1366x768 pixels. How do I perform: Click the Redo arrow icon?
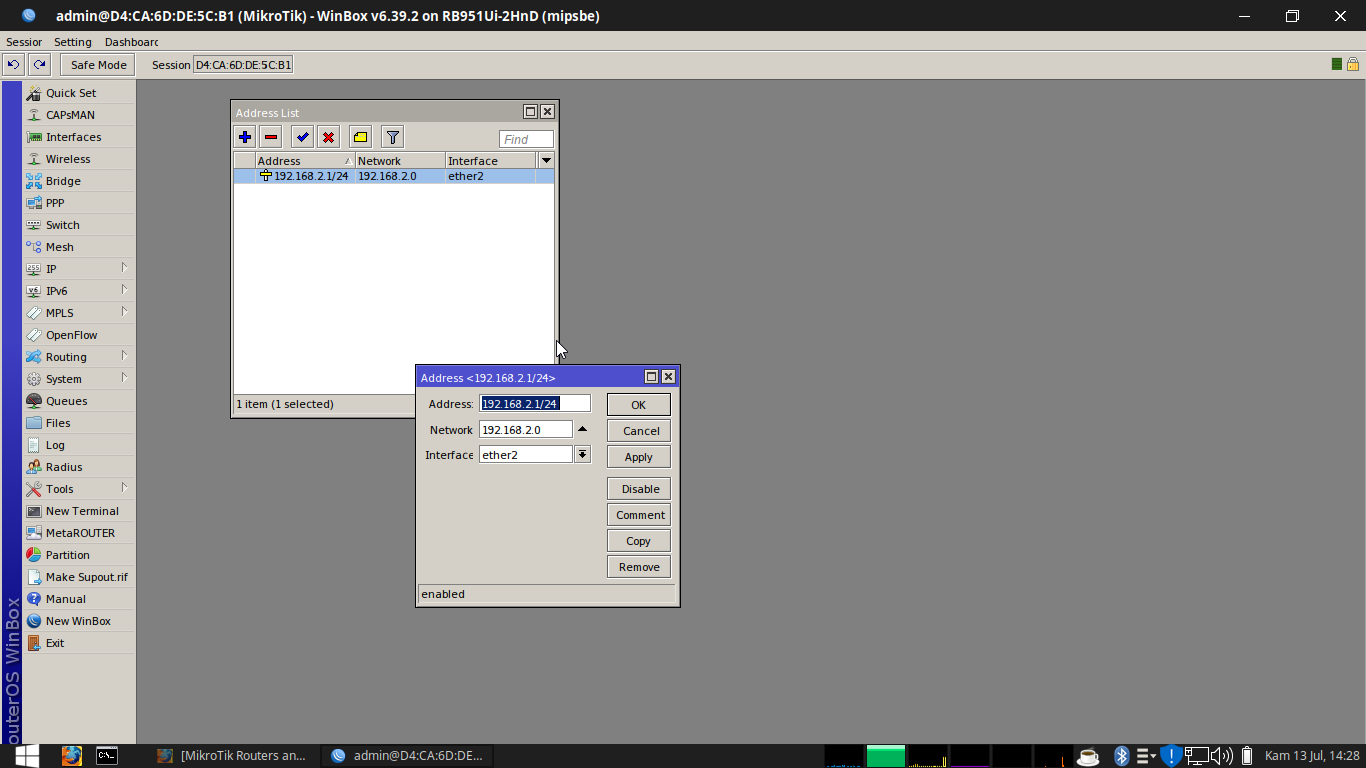pos(39,65)
